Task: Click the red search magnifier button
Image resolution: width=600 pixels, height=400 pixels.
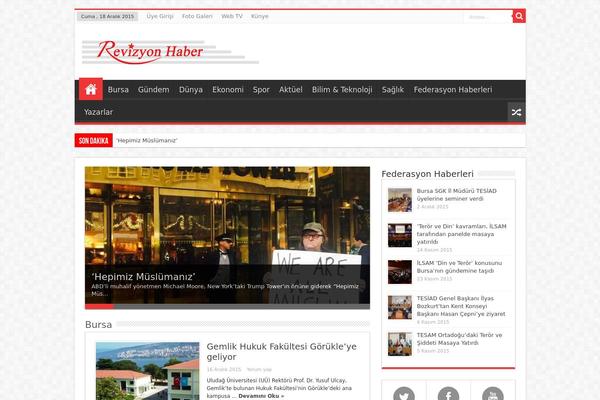Action: 519,16
